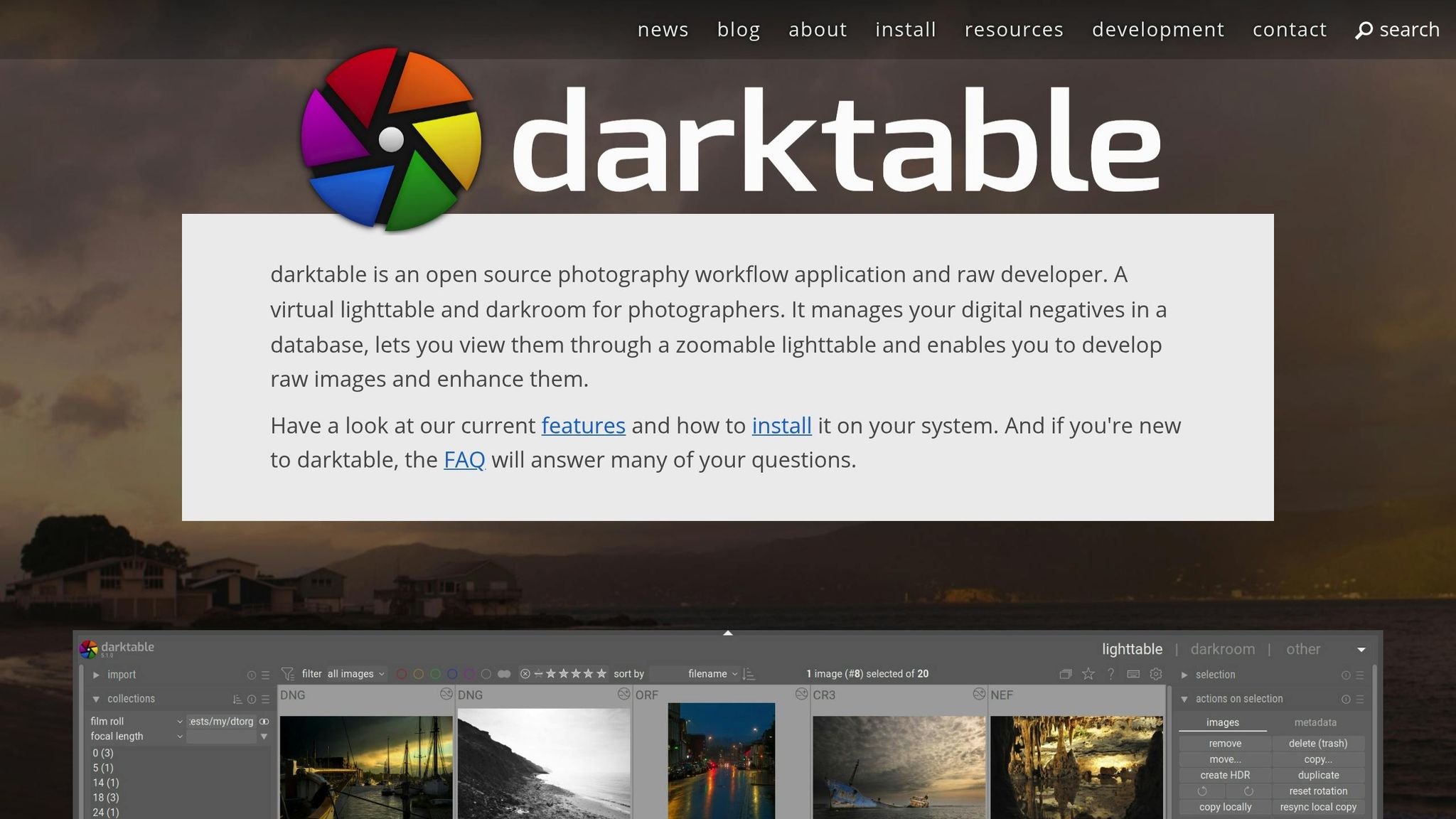Select the metadata tab in actions panel

(x=1316, y=722)
